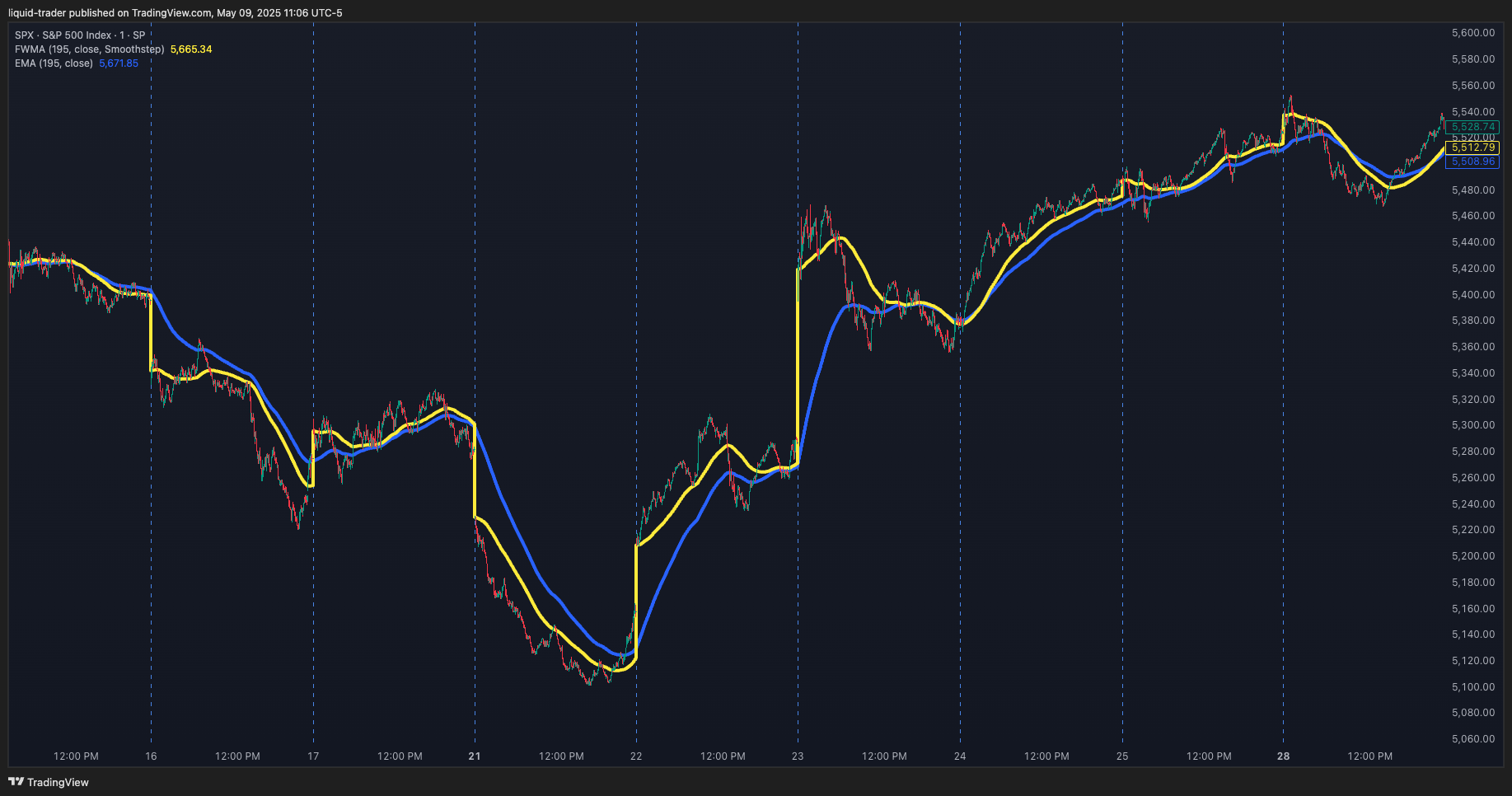Click date label 17 on time axis
The image size is (1512, 796).
coord(313,756)
